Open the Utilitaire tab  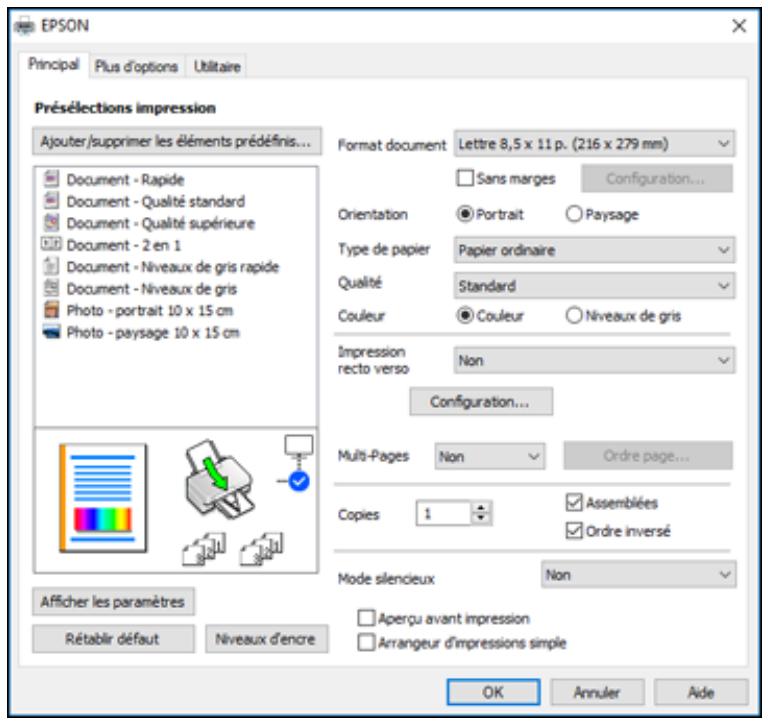[x=217, y=66]
